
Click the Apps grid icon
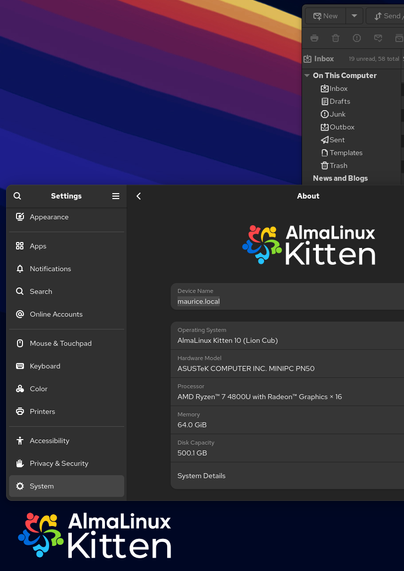tap(20, 246)
